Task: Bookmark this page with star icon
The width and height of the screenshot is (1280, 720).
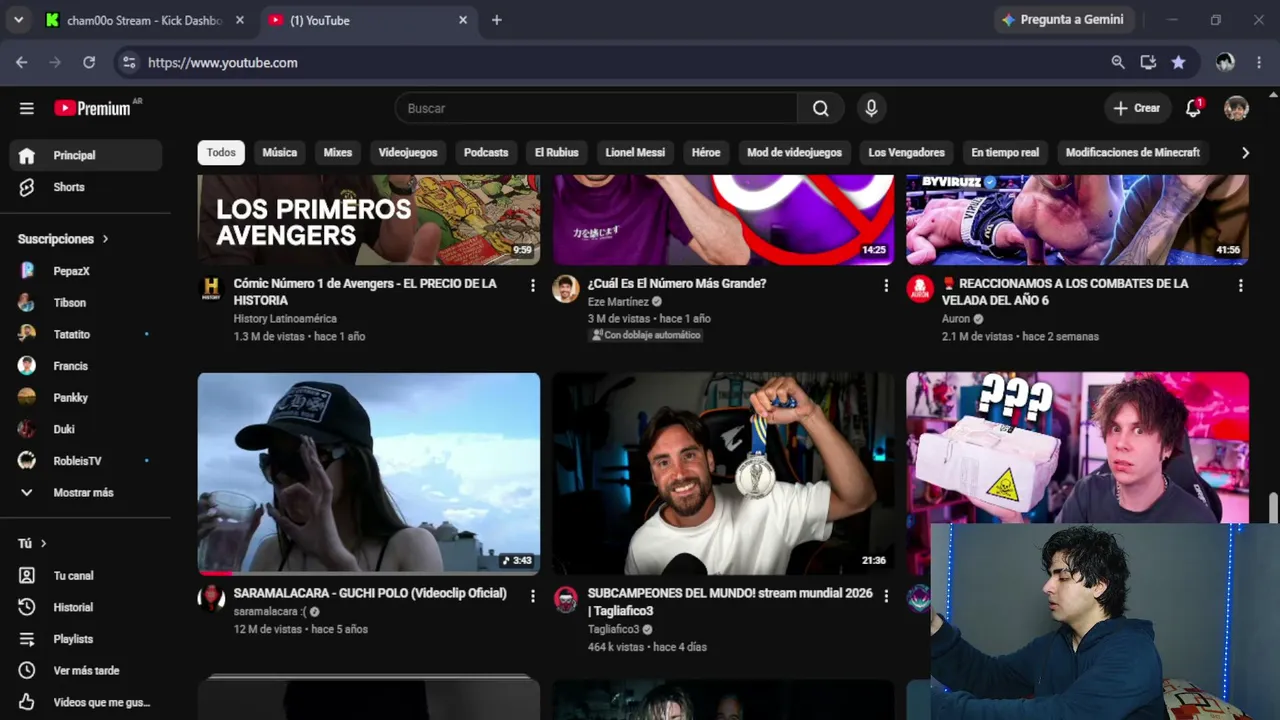Action: [1178, 62]
